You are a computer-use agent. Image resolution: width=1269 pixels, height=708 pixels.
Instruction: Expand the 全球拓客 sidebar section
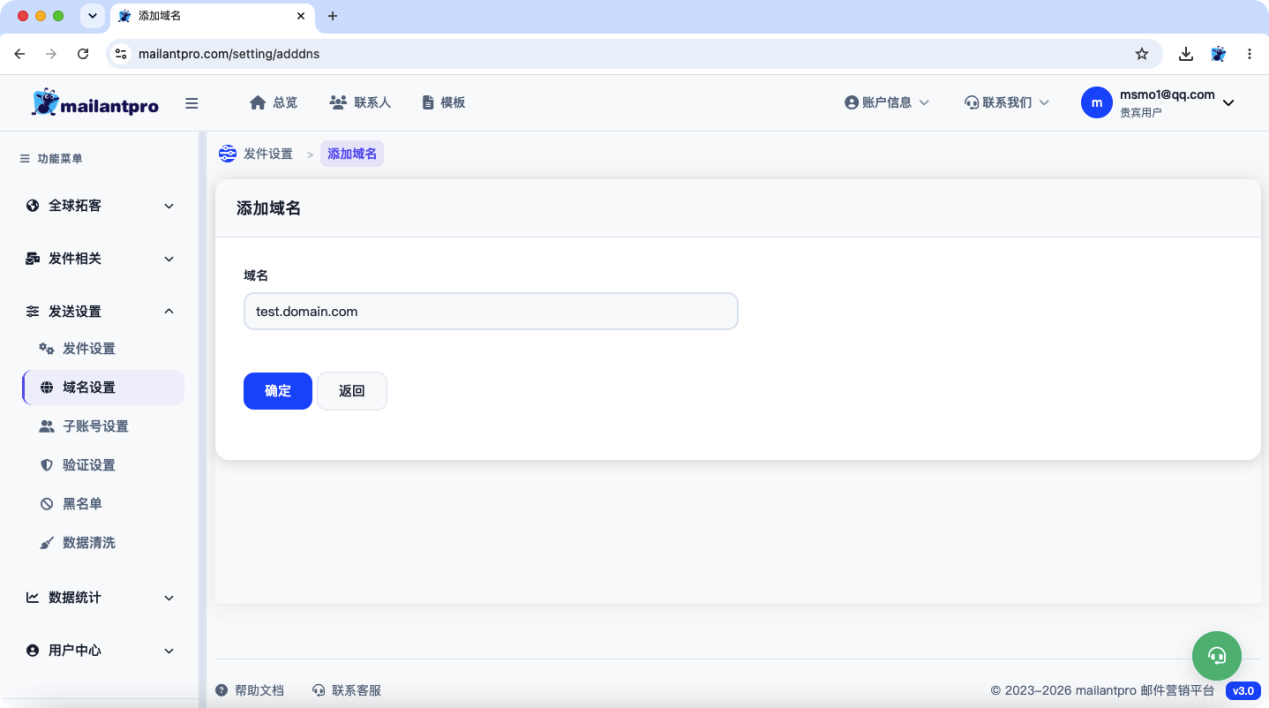pyautogui.click(x=100, y=206)
